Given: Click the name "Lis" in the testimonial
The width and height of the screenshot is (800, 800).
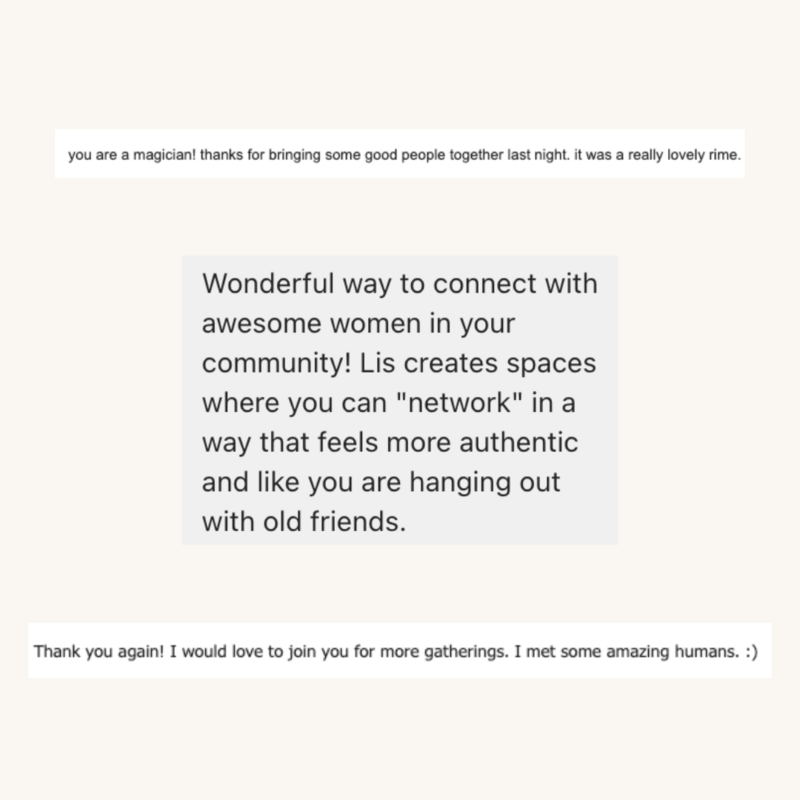Looking at the screenshot, I should click(377, 363).
